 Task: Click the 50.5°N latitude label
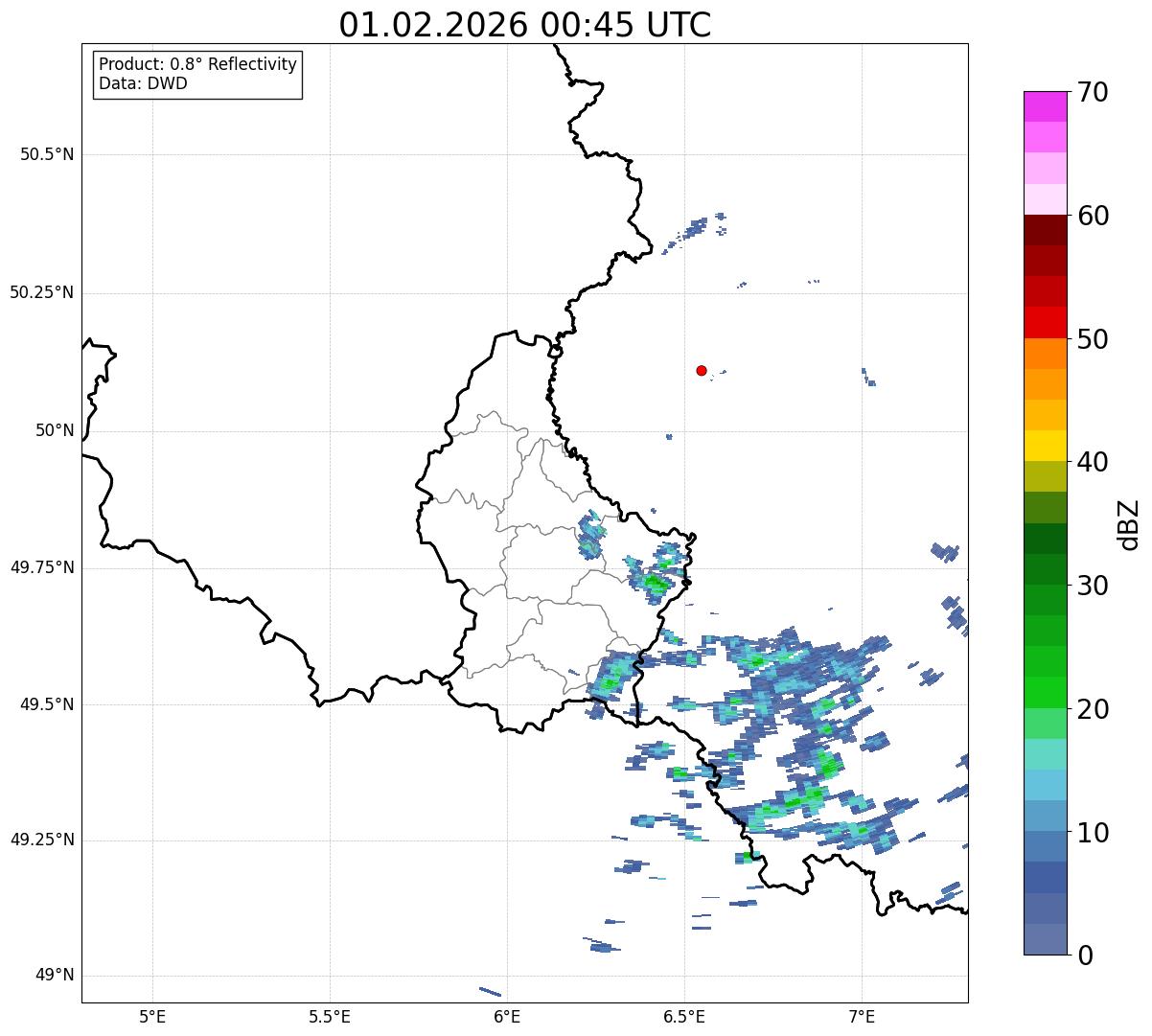[x=47, y=154]
